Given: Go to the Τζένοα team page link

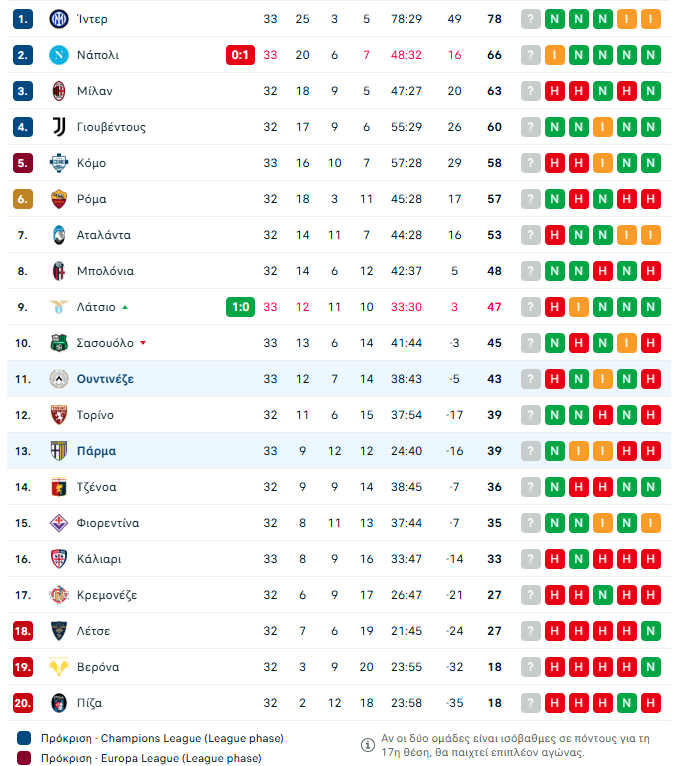Looking at the screenshot, I should pyautogui.click(x=96, y=487).
